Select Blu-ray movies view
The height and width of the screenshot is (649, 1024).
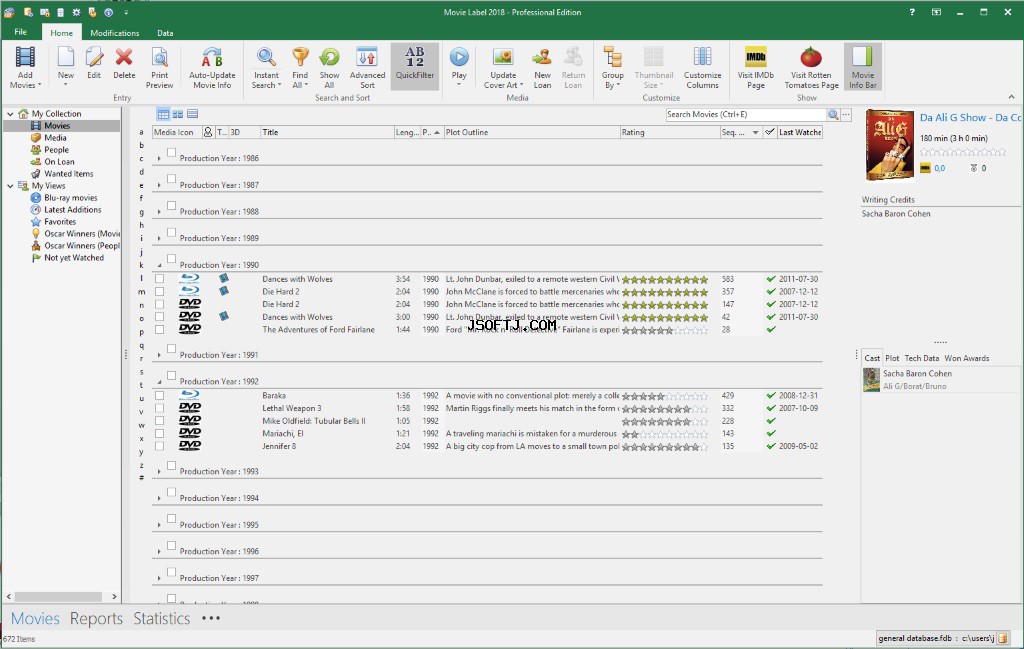tap(71, 198)
